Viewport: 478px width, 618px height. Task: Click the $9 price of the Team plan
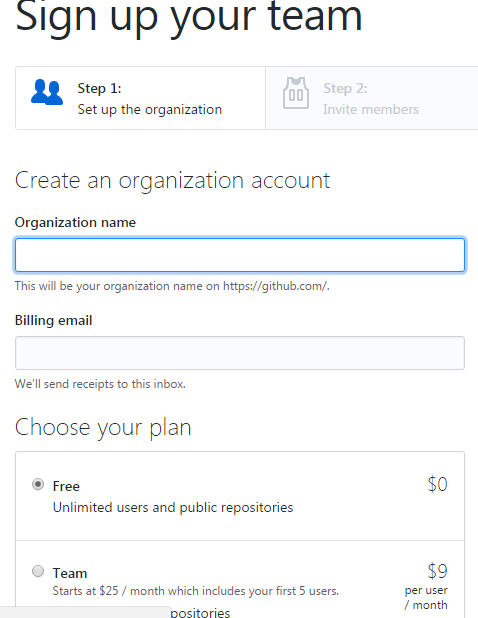(x=437, y=571)
